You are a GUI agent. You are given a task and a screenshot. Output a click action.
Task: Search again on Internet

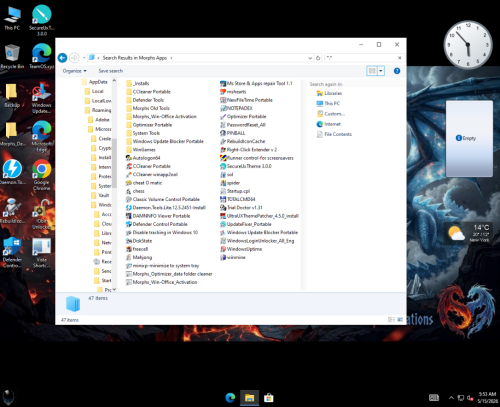(x=328, y=124)
